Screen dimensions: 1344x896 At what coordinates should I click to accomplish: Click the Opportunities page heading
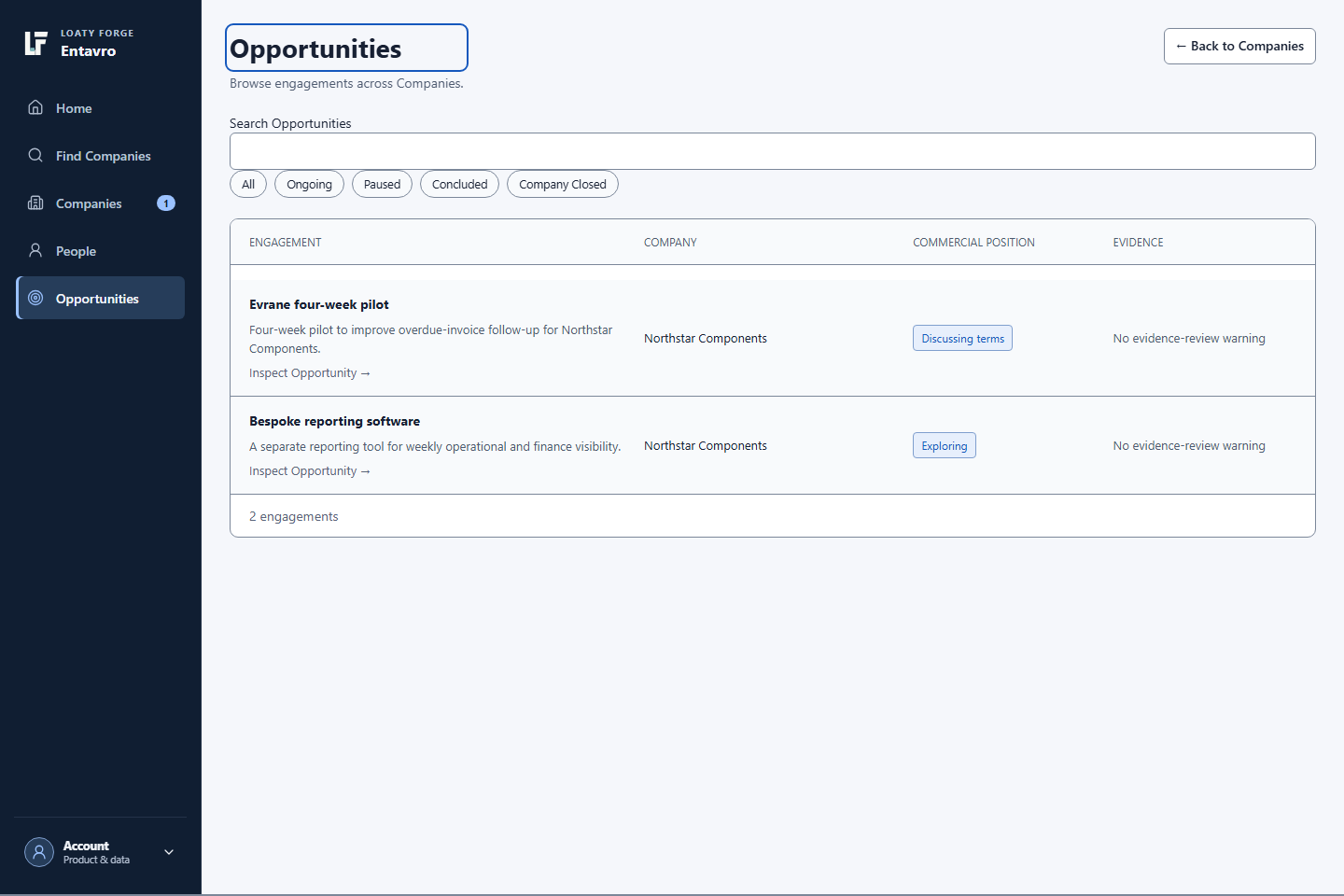coord(315,49)
